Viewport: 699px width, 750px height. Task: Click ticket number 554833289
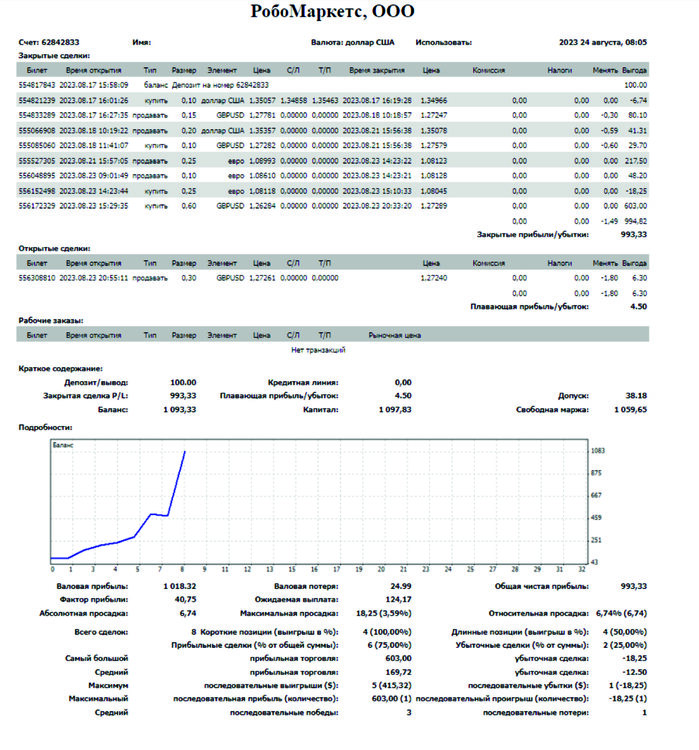pyautogui.click(x=37, y=115)
